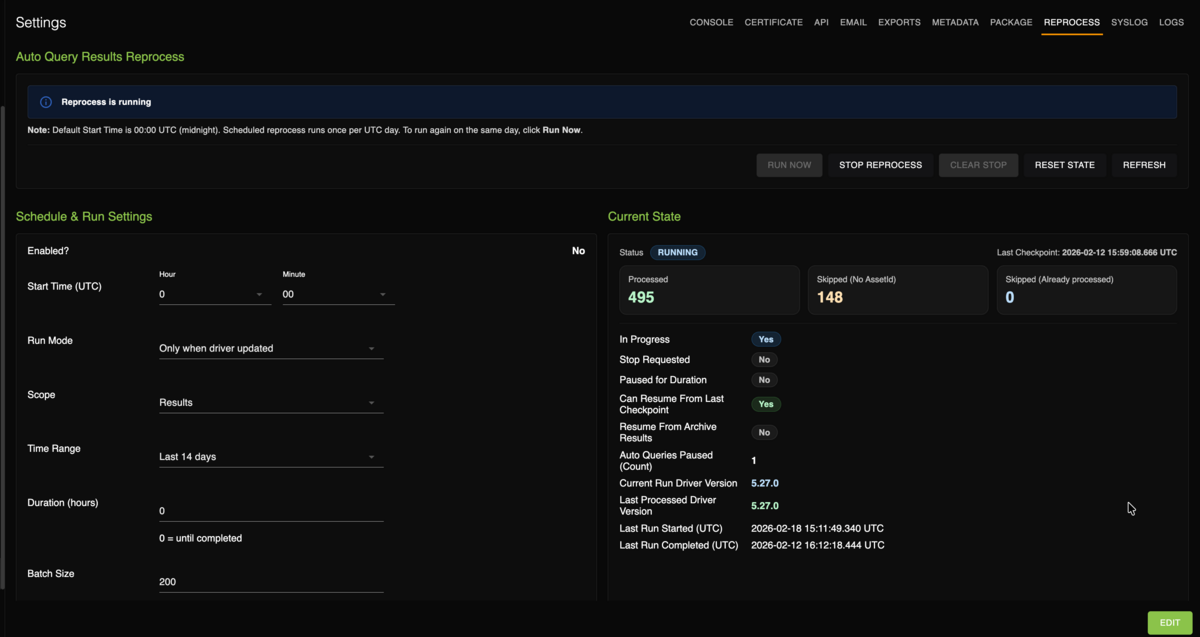Screen dimensions: 1200x637
Task: Click the Last Processed Driver Version value
Action: [x=765, y=506]
